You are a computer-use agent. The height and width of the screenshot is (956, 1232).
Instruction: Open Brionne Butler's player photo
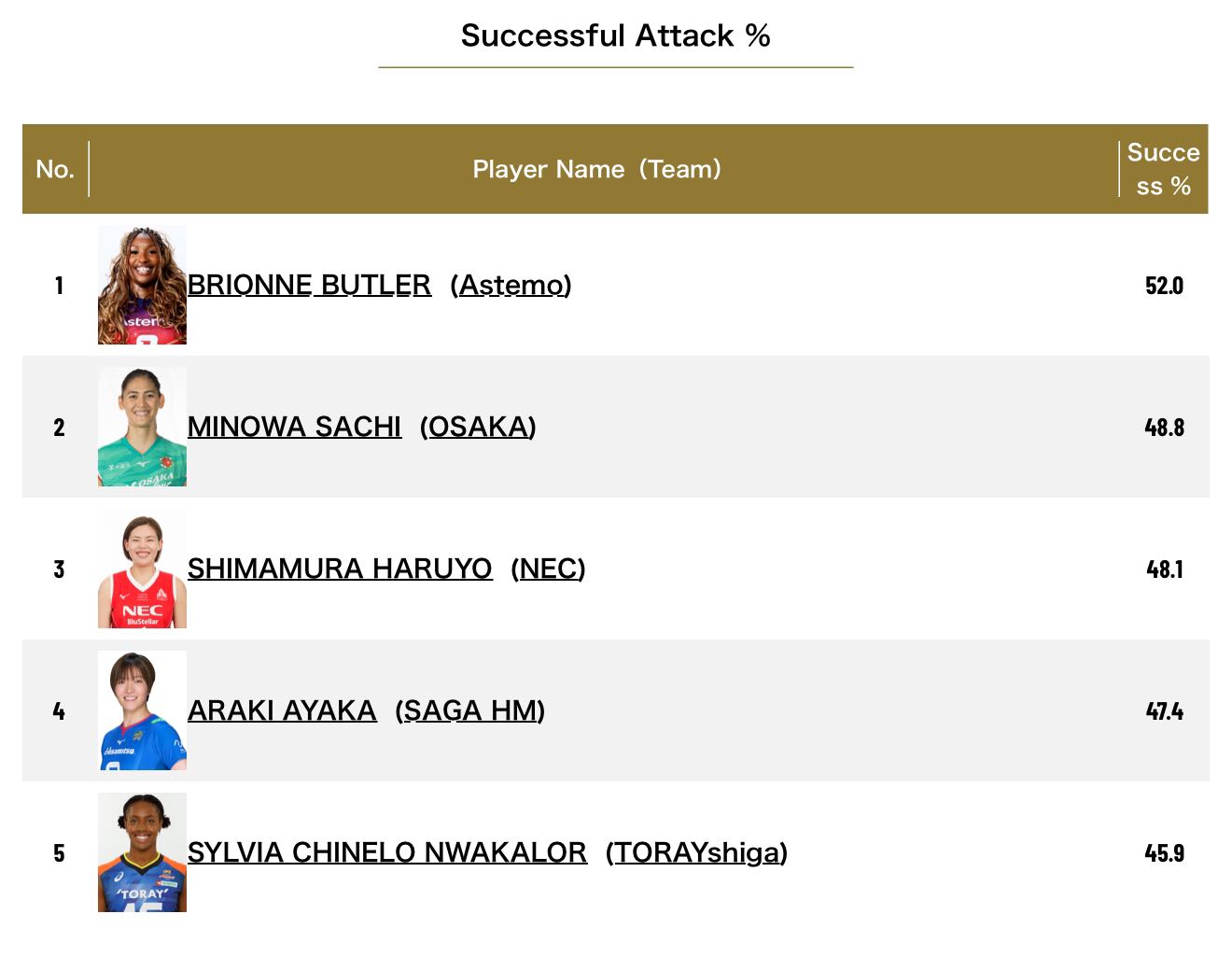click(x=142, y=285)
